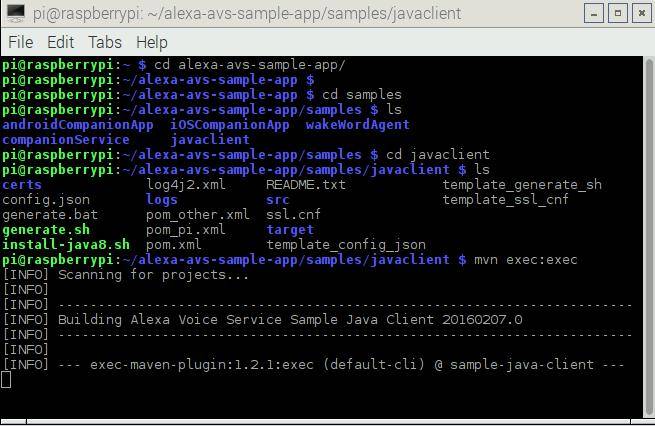655x426 pixels.
Task: Open the Help menu
Action: click(152, 42)
